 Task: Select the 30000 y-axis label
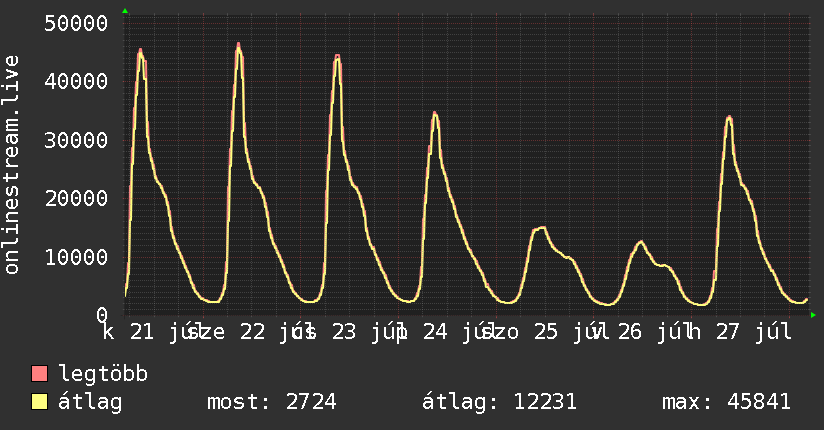pos(76,140)
